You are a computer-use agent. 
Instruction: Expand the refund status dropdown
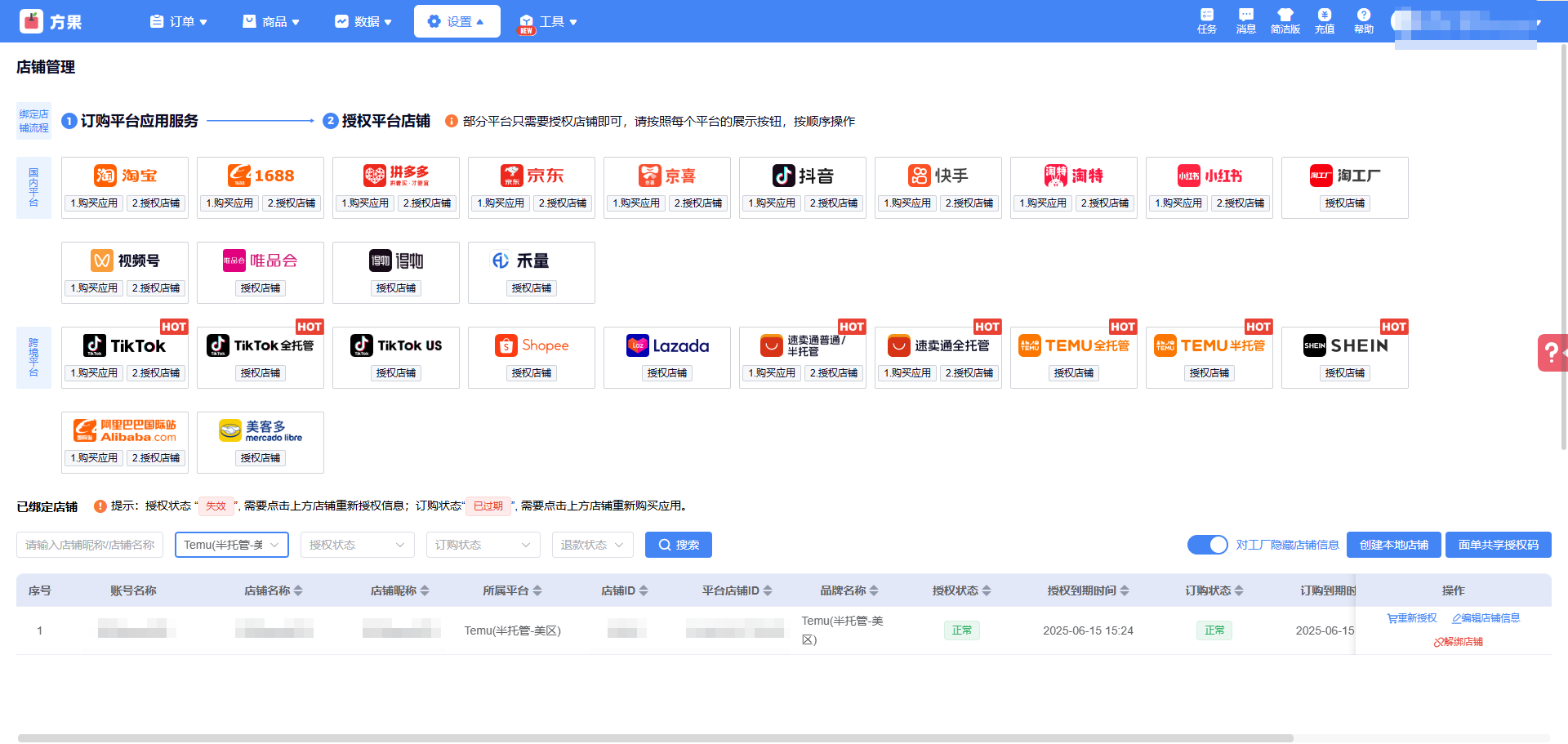tap(592, 545)
